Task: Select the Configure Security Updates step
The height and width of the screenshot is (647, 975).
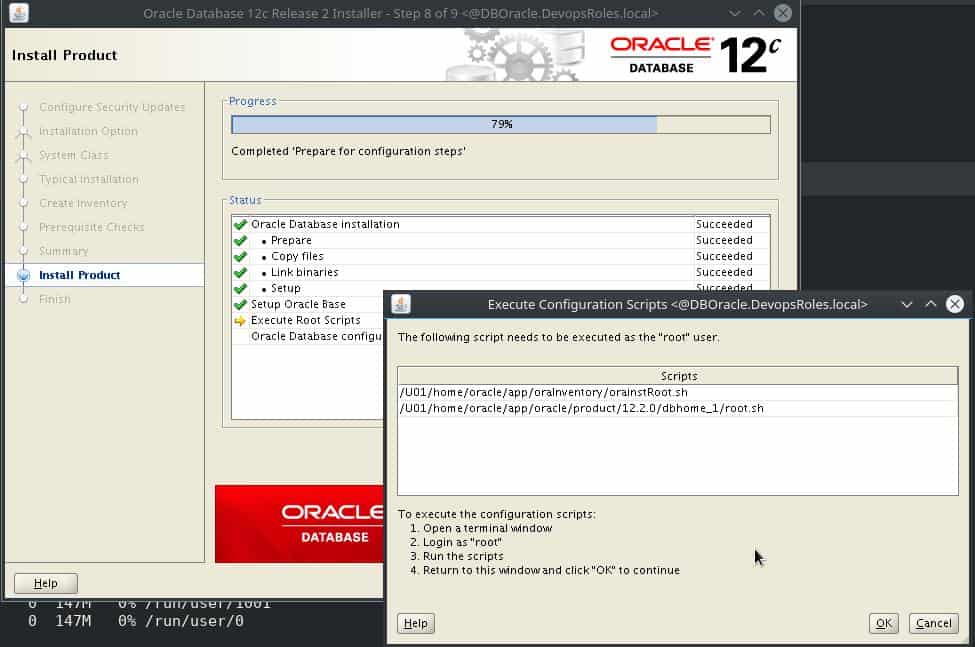Action: [x=112, y=108]
